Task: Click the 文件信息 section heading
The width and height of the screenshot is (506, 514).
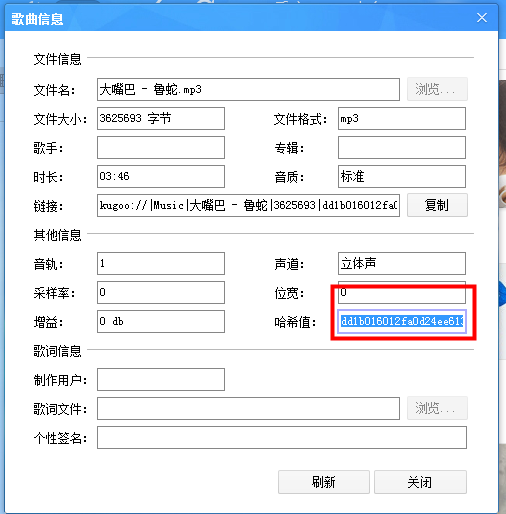Action: (57, 59)
